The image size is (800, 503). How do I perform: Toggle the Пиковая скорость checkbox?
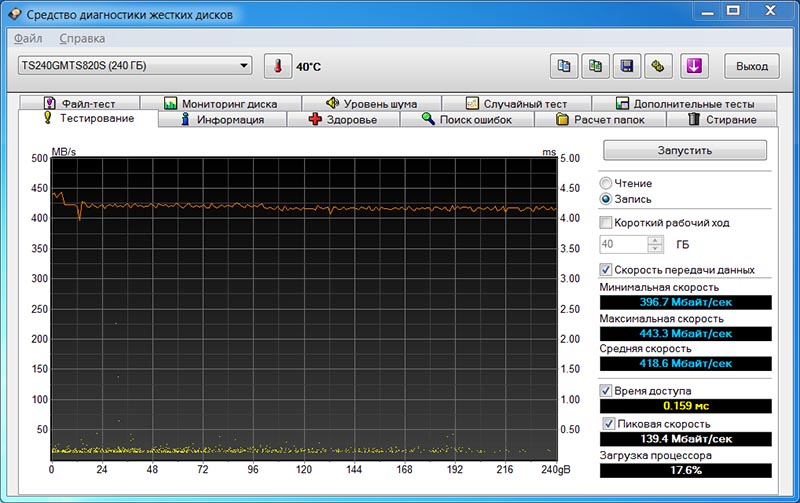pos(609,423)
